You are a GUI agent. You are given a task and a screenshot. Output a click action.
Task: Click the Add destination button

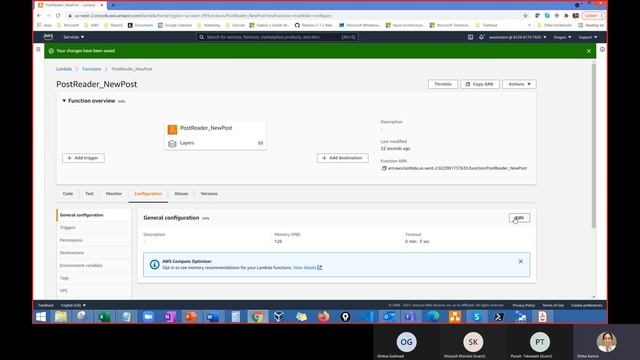342,158
